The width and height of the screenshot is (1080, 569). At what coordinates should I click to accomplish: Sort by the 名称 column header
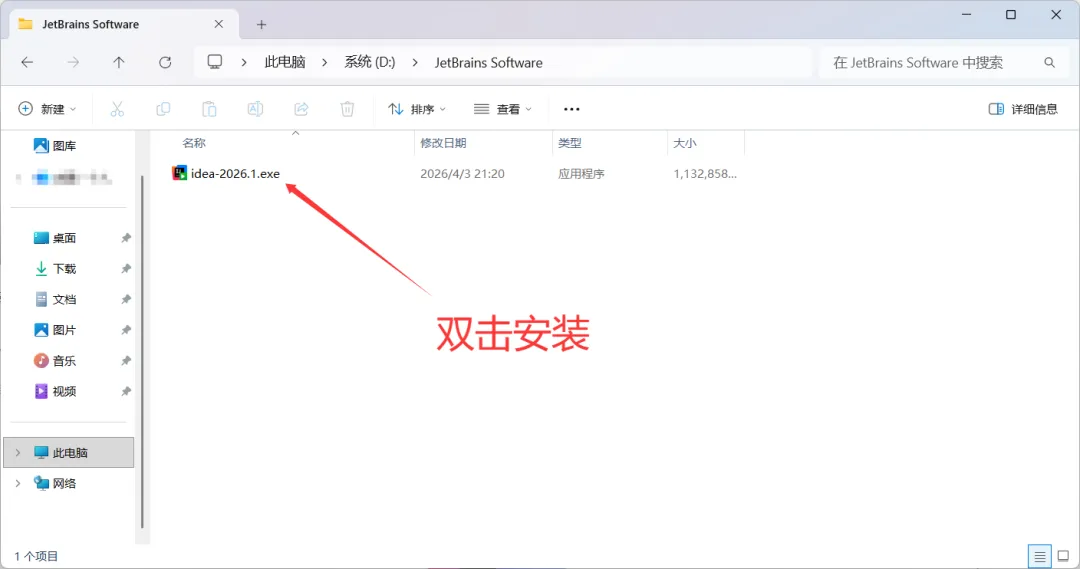point(194,143)
